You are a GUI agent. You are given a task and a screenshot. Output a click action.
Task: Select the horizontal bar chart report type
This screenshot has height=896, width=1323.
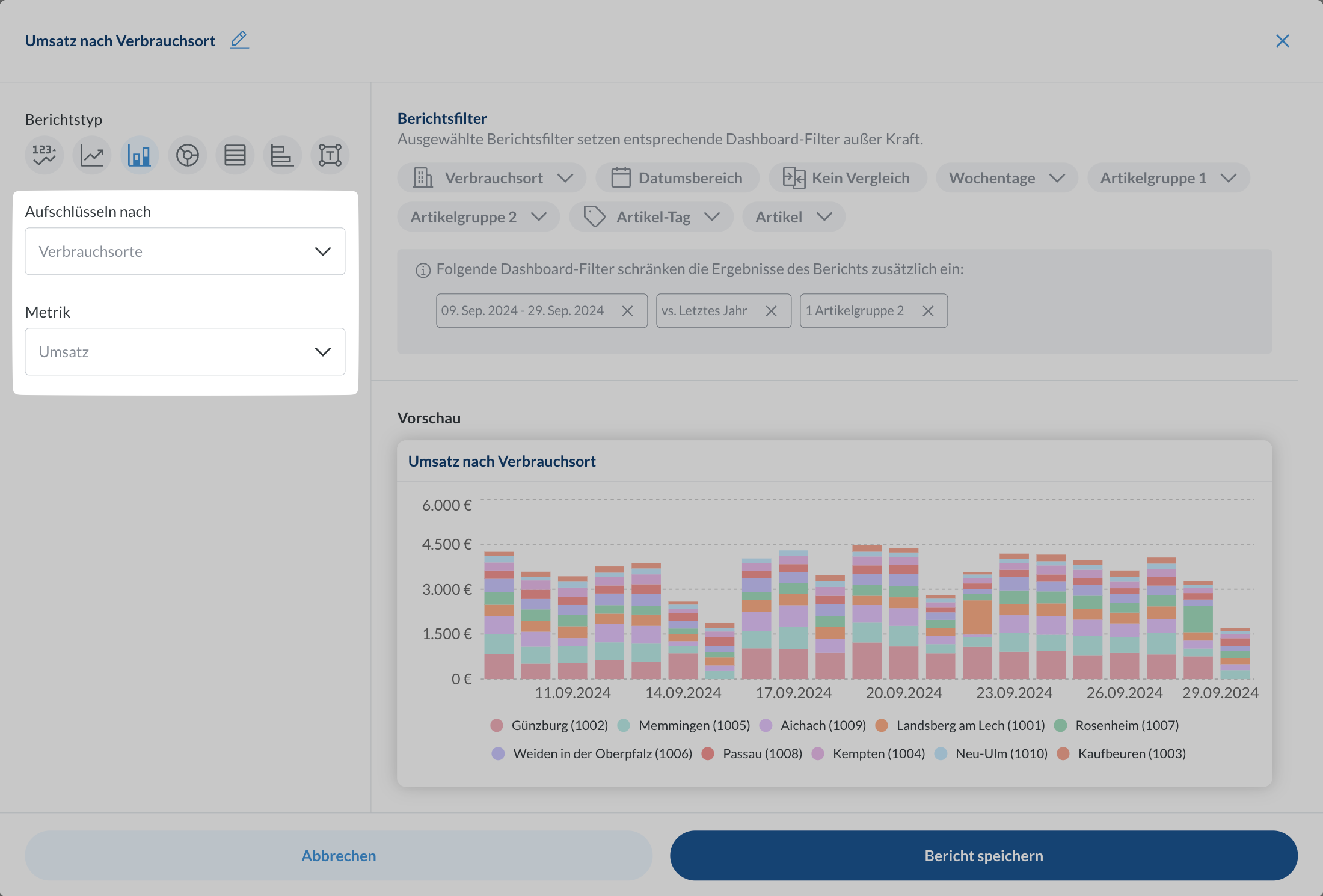pos(282,155)
